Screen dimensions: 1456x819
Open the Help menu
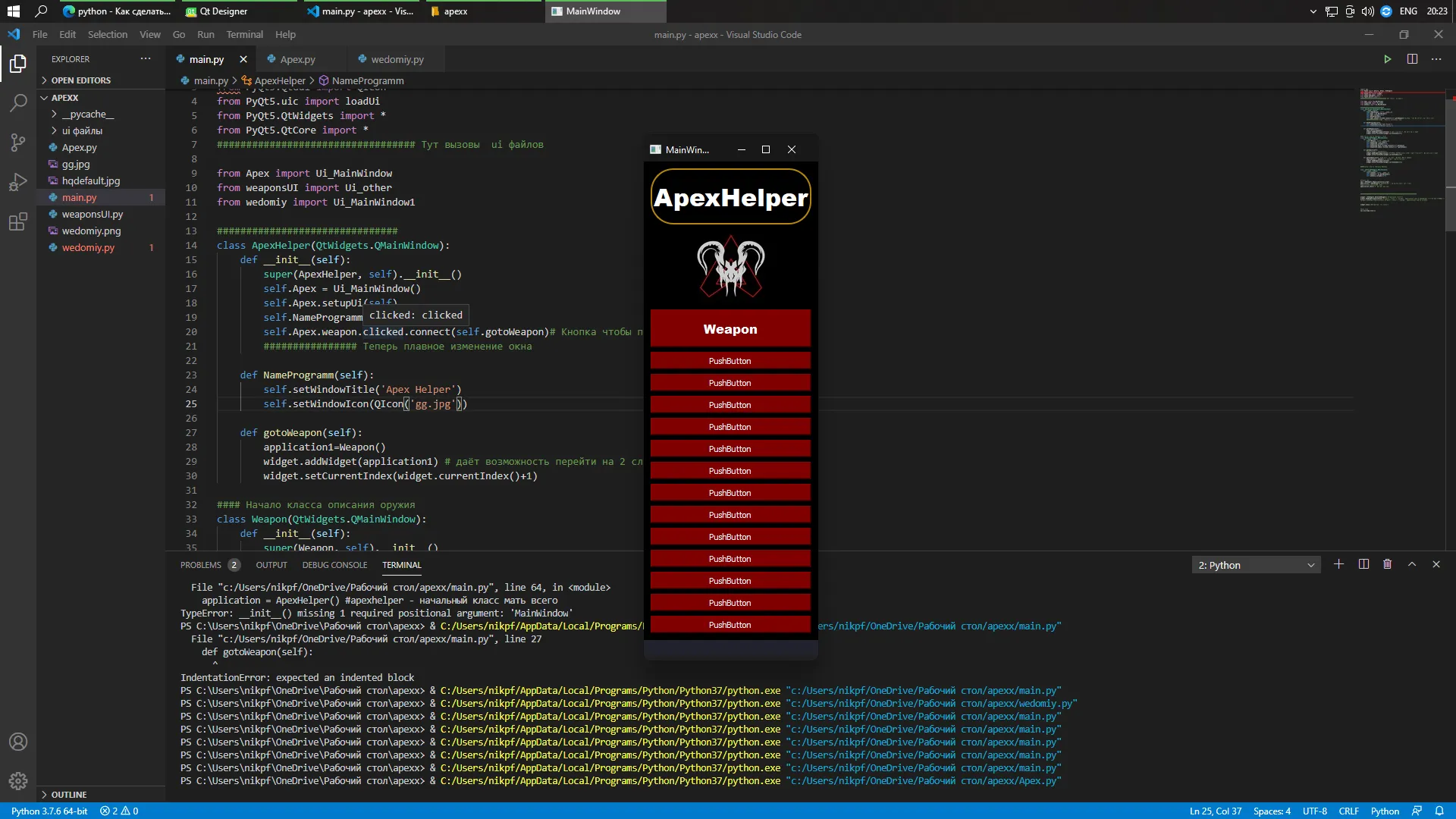(285, 34)
